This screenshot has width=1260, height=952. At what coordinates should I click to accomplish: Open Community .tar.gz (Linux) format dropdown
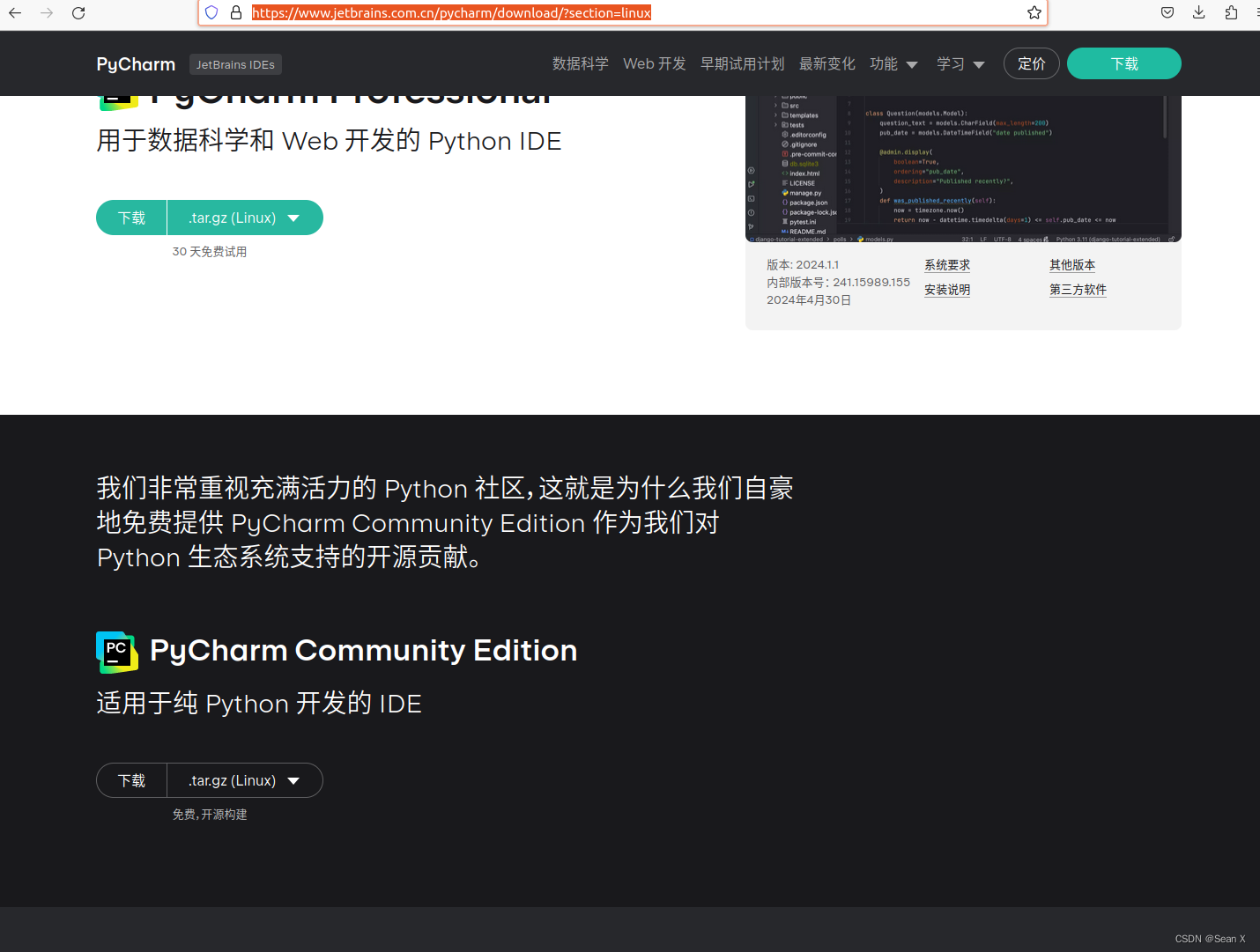[245, 780]
